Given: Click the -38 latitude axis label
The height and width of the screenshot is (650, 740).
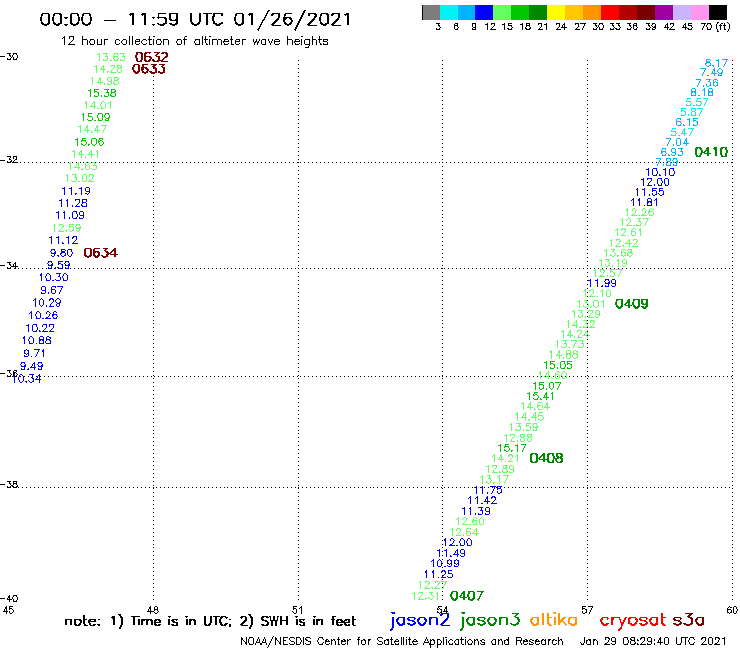Looking at the screenshot, I should point(9,484).
